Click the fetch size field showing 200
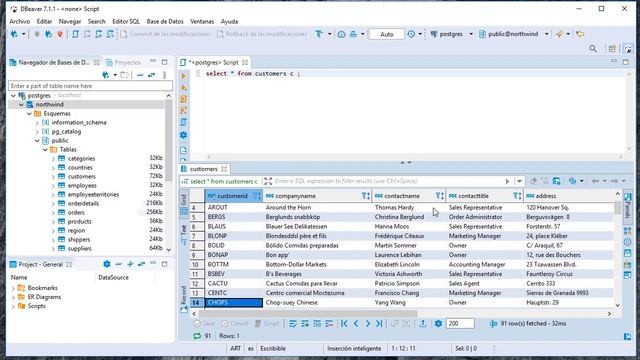640x360 pixels. pyautogui.click(x=460, y=324)
